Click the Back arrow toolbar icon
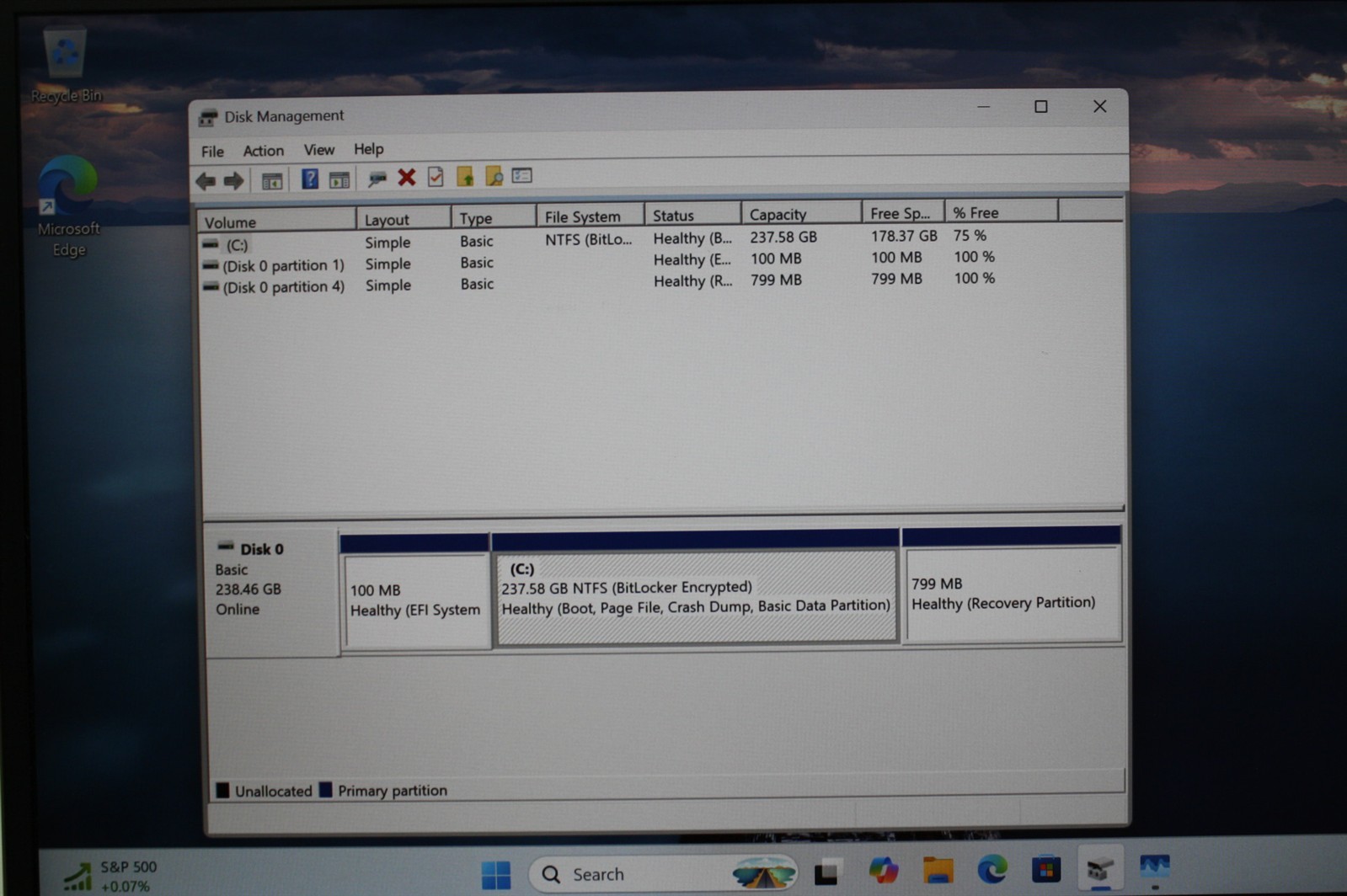Viewport: 1347px width, 896px height. [x=206, y=181]
